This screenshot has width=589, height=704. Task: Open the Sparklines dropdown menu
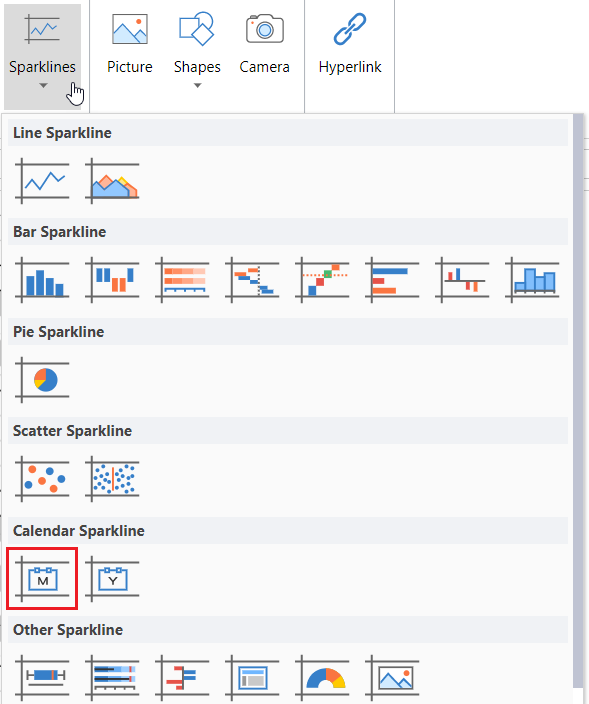[x=43, y=56]
